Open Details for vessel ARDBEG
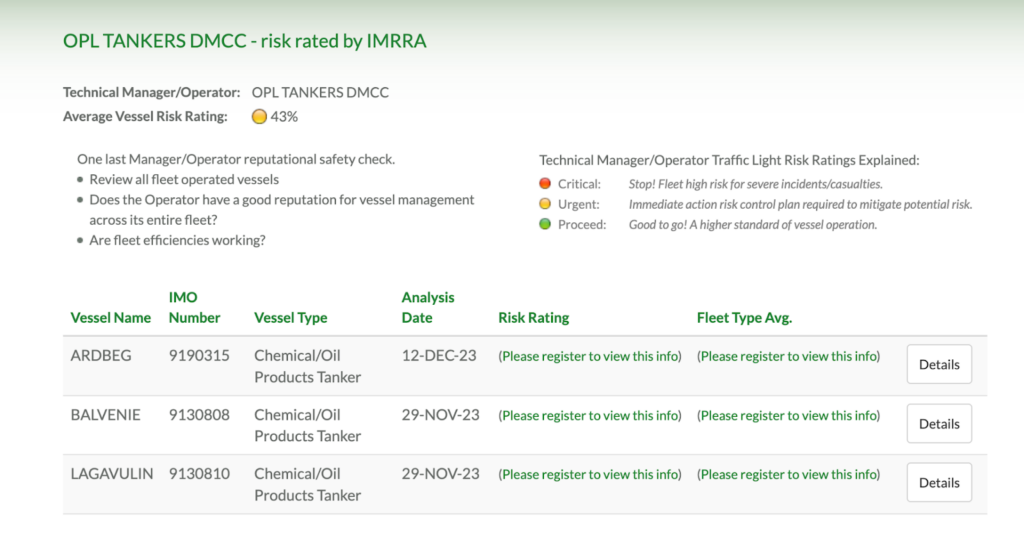The width and height of the screenshot is (1024, 536). tap(938, 365)
